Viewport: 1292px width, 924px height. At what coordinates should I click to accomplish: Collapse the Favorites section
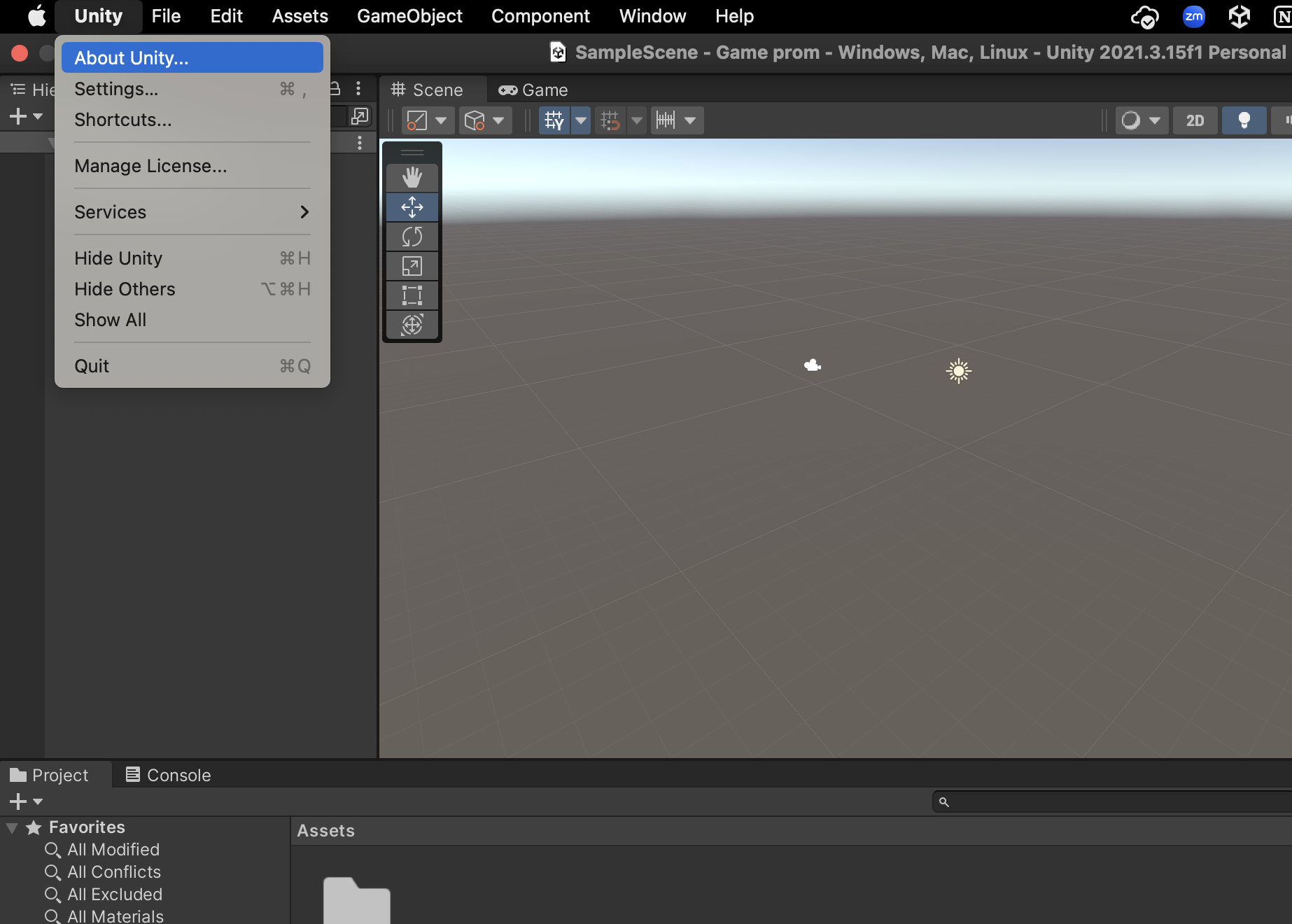click(12, 827)
